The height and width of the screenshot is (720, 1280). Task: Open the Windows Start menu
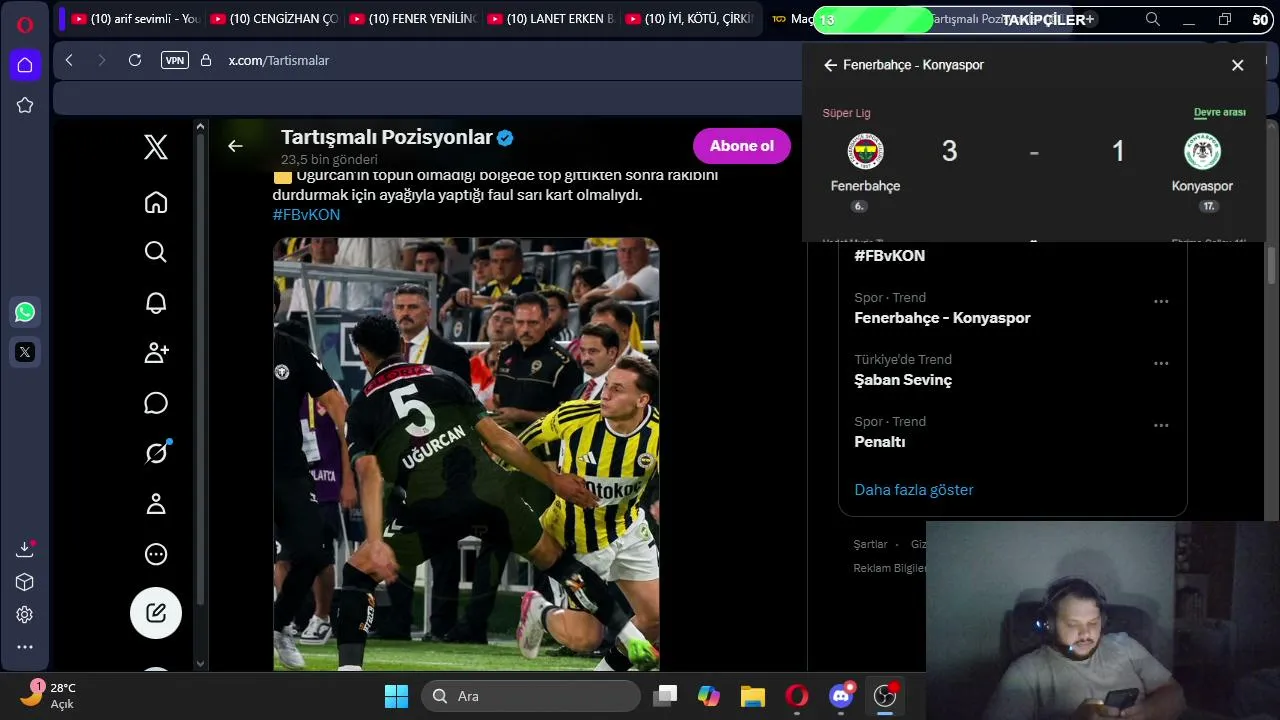tap(396, 696)
